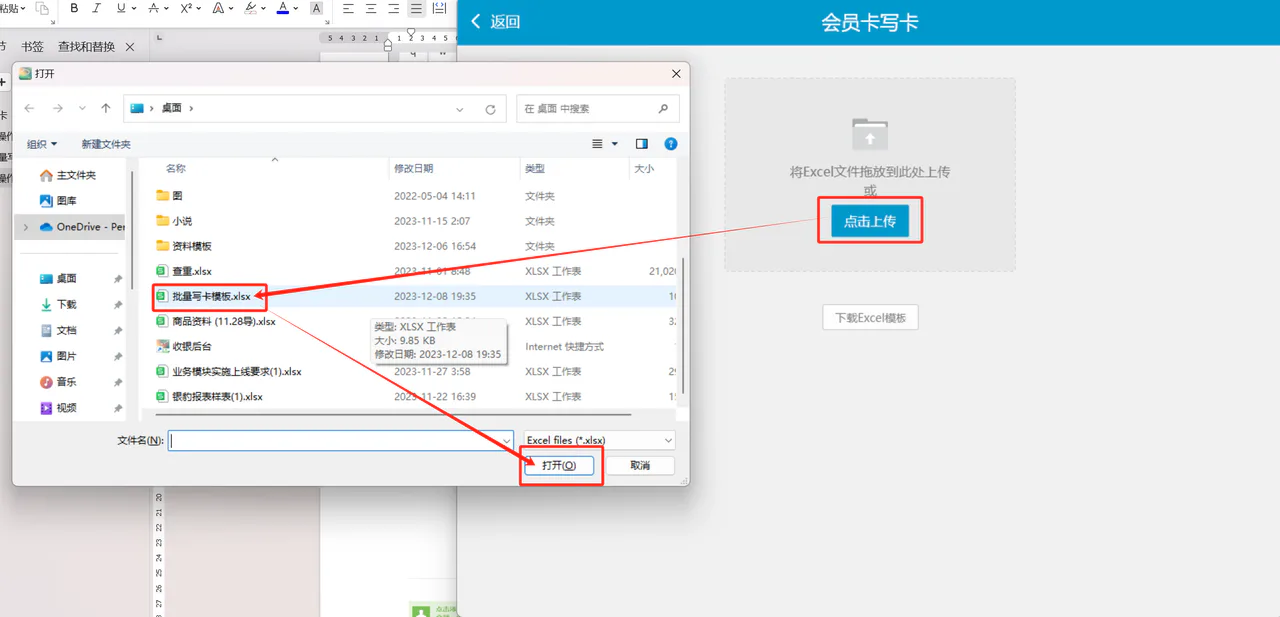1280x617 pixels.
Task: Open the dialog help icon
Action: pos(671,144)
